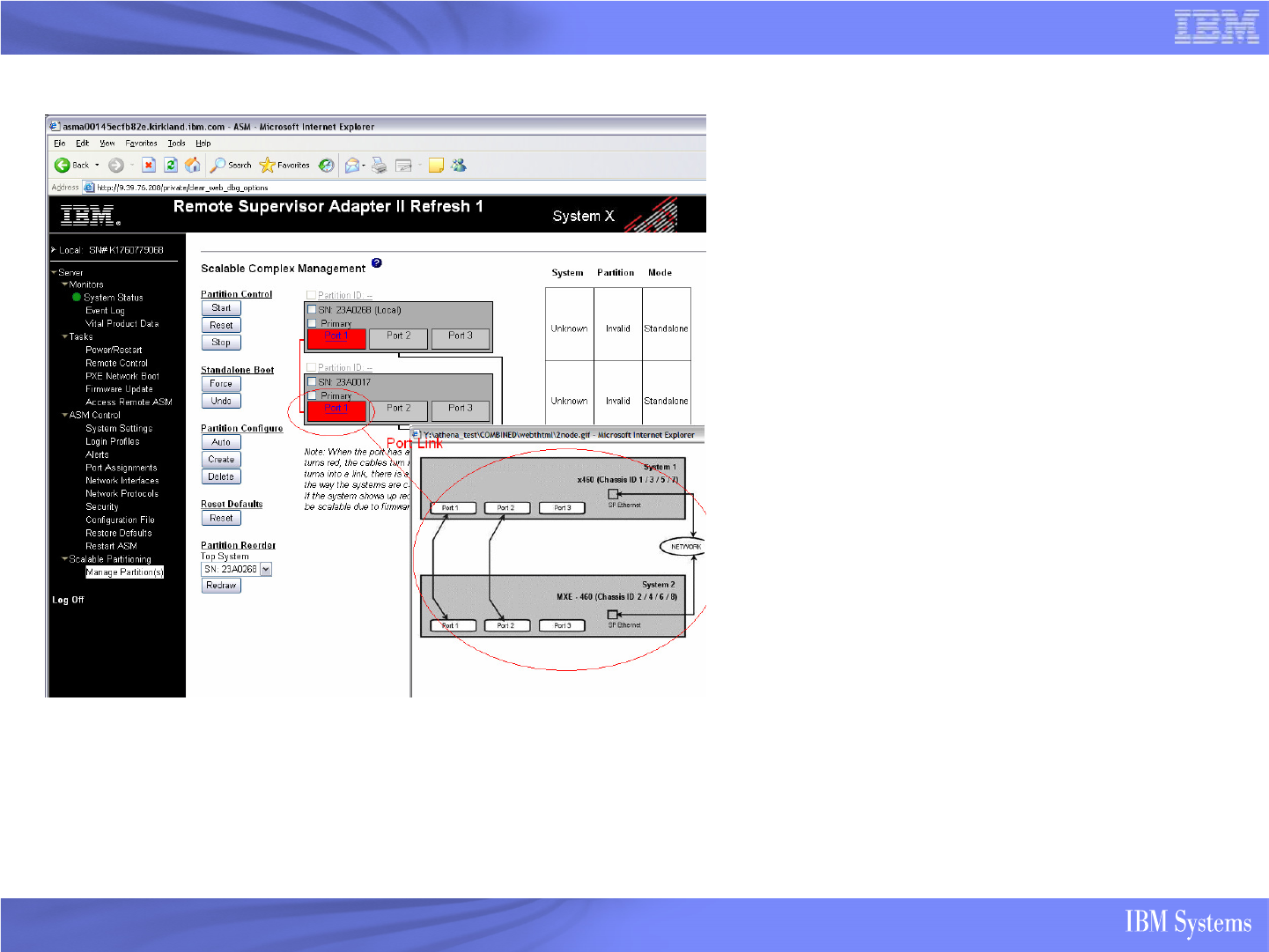Viewport: 1269px width, 952px height.
Task: Print the page using the printer icon
Action: [x=379, y=165]
